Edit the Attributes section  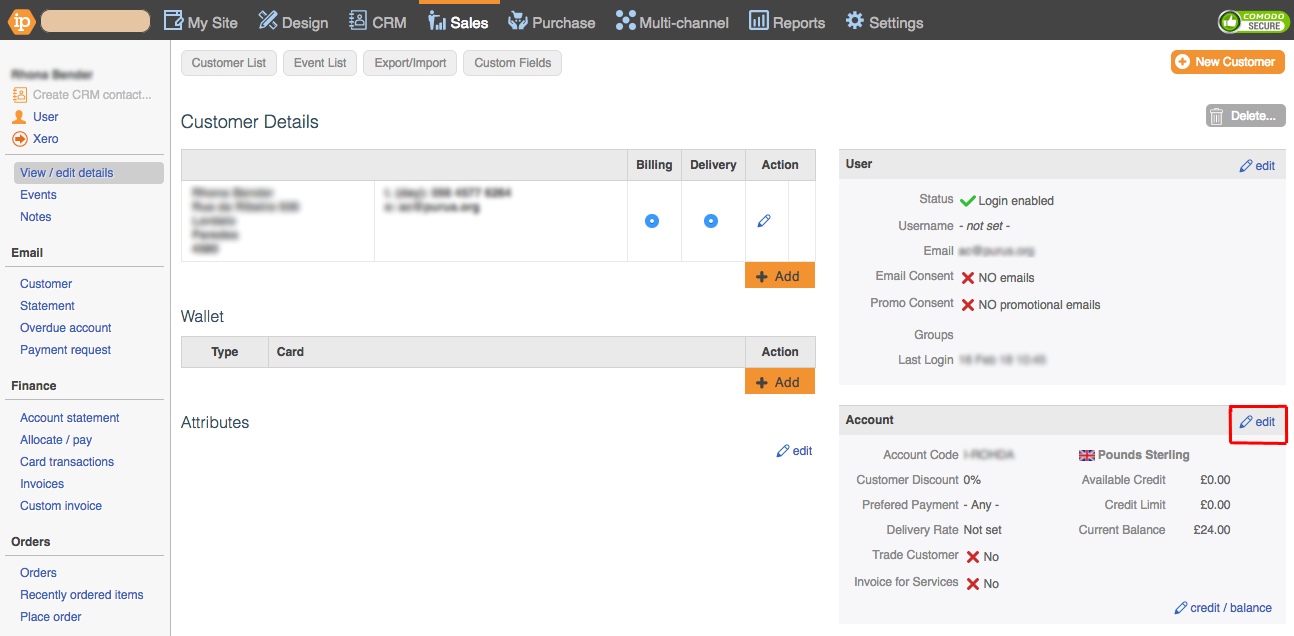[x=794, y=451]
